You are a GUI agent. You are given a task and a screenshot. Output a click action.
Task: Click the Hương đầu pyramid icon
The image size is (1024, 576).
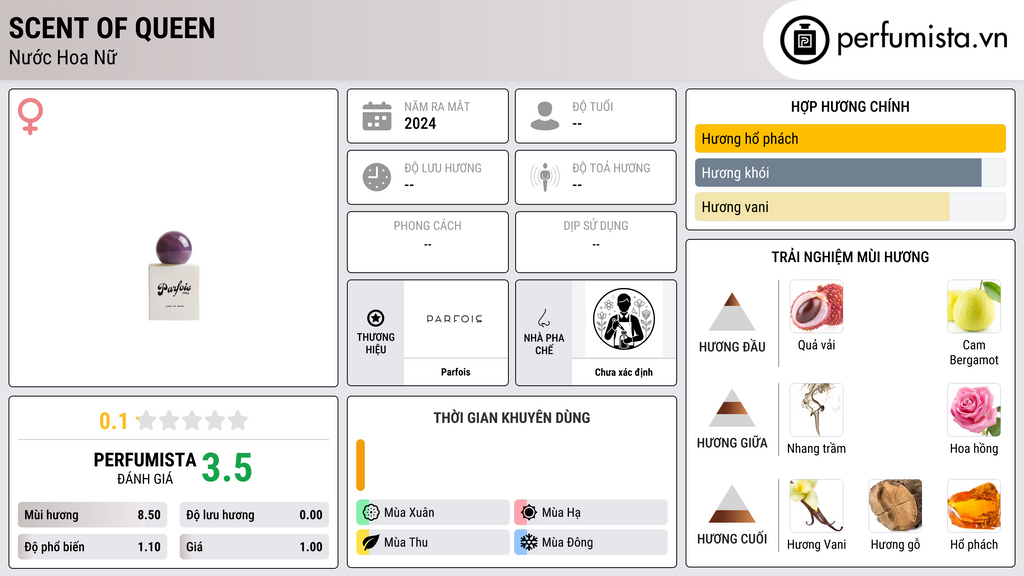(x=732, y=312)
